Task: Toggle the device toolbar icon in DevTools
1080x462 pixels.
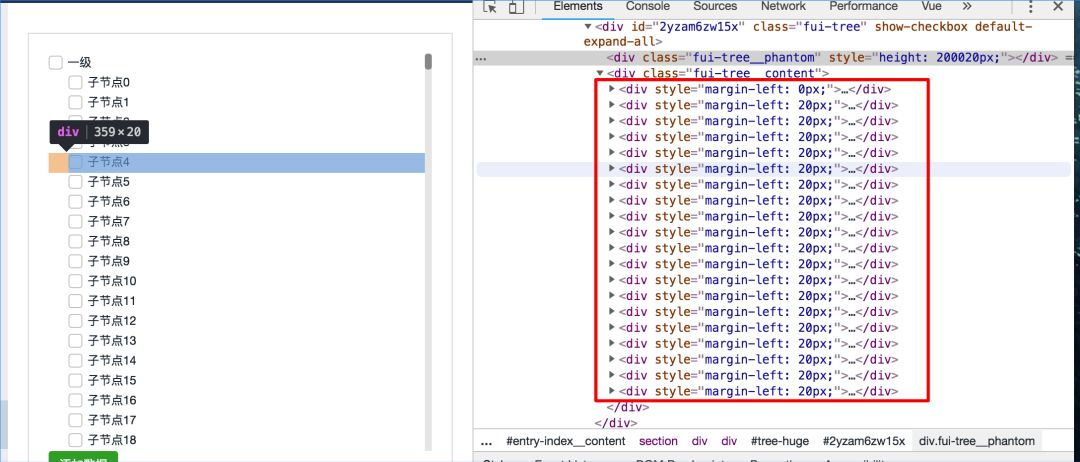Action: click(x=515, y=7)
